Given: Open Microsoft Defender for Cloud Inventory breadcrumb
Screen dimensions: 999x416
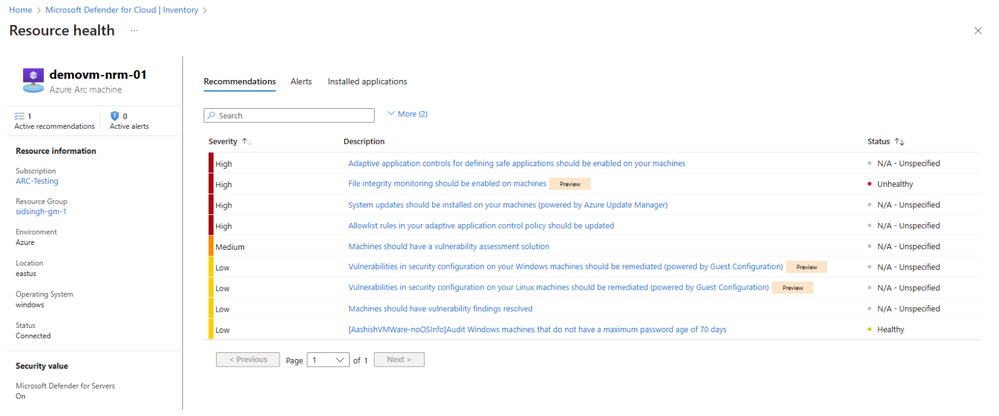Looking at the screenshot, I should pos(122,10).
